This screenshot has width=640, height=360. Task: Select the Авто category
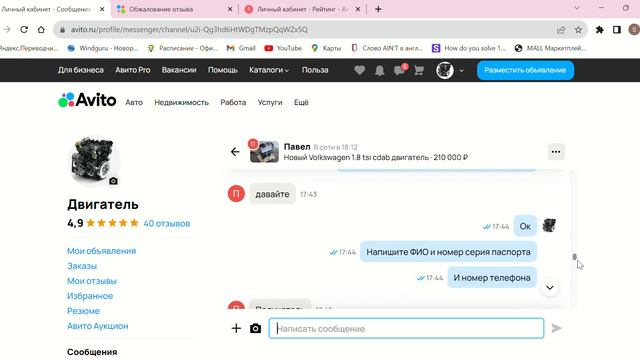pyautogui.click(x=134, y=102)
